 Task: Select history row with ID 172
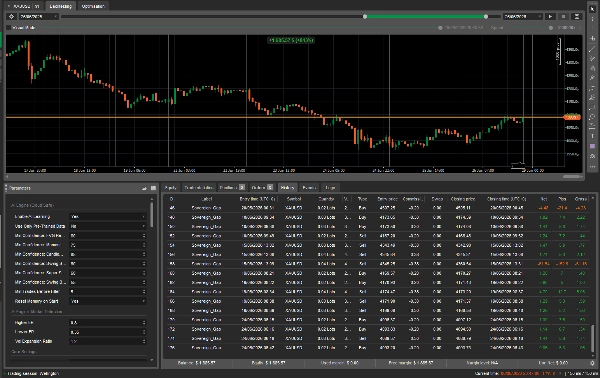click(377, 329)
